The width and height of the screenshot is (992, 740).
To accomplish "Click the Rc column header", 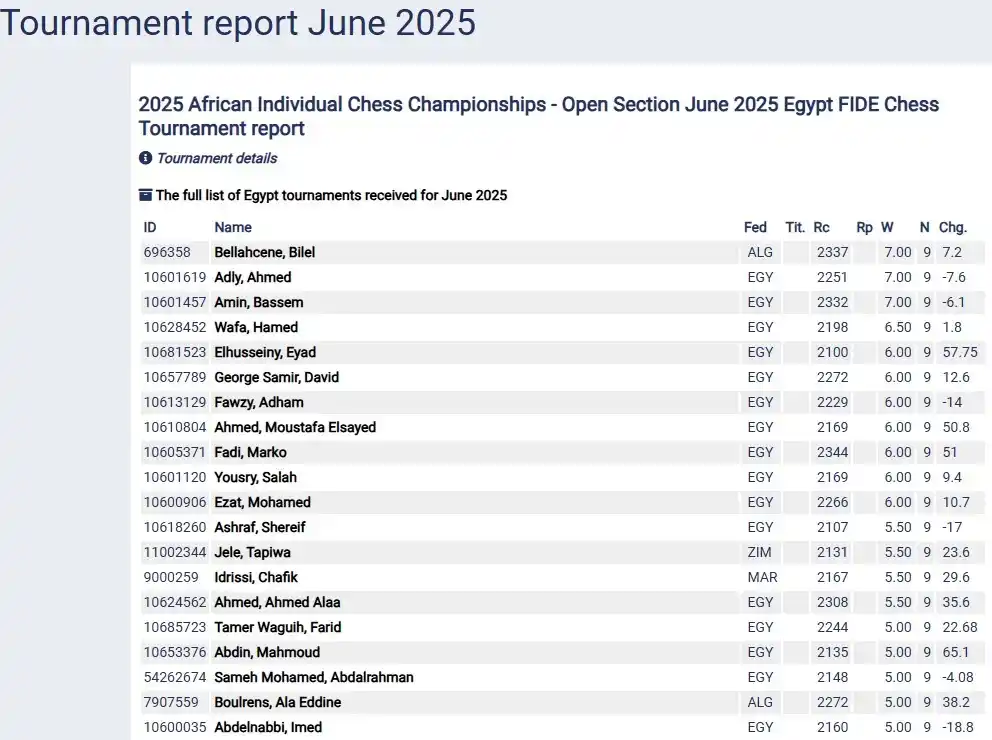I will pyautogui.click(x=821, y=228).
